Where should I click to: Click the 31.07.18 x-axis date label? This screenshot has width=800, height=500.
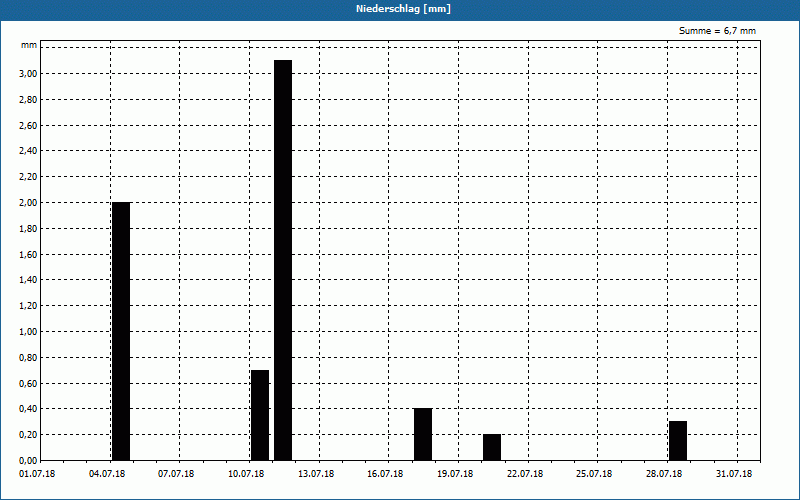tap(734, 474)
